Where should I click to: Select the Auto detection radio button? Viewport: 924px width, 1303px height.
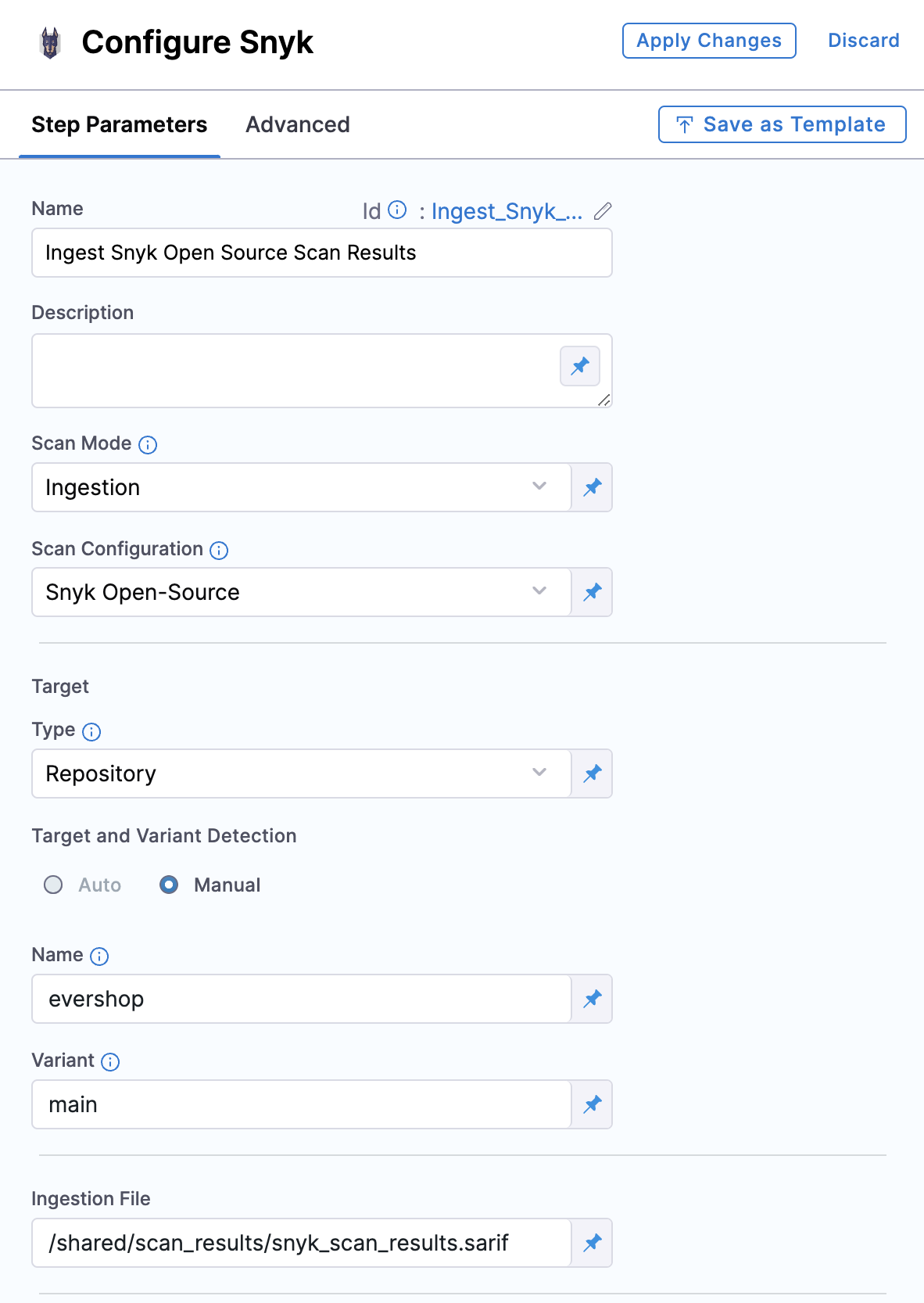tap(53, 885)
